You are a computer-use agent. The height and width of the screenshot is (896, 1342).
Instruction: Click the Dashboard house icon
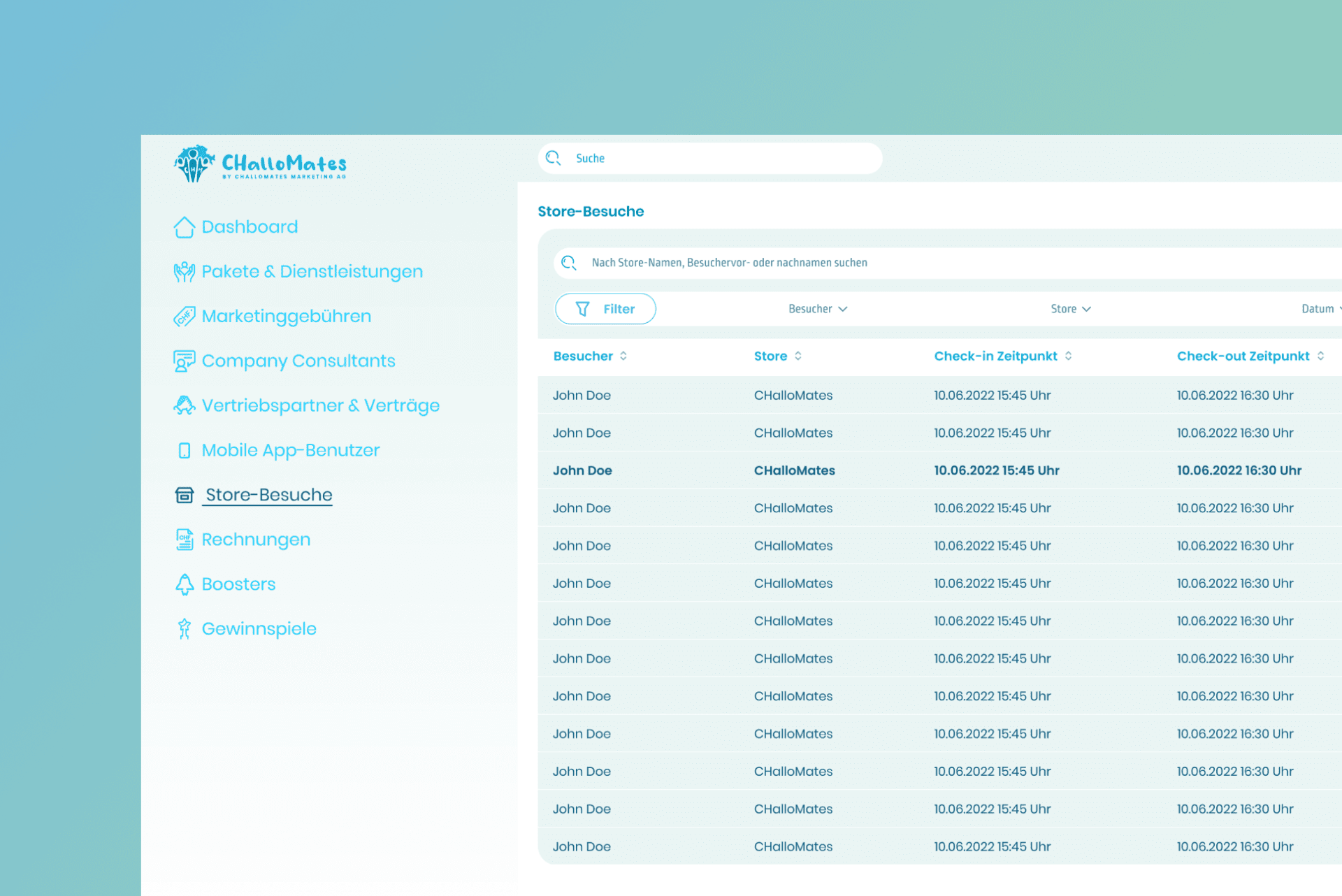click(x=184, y=227)
